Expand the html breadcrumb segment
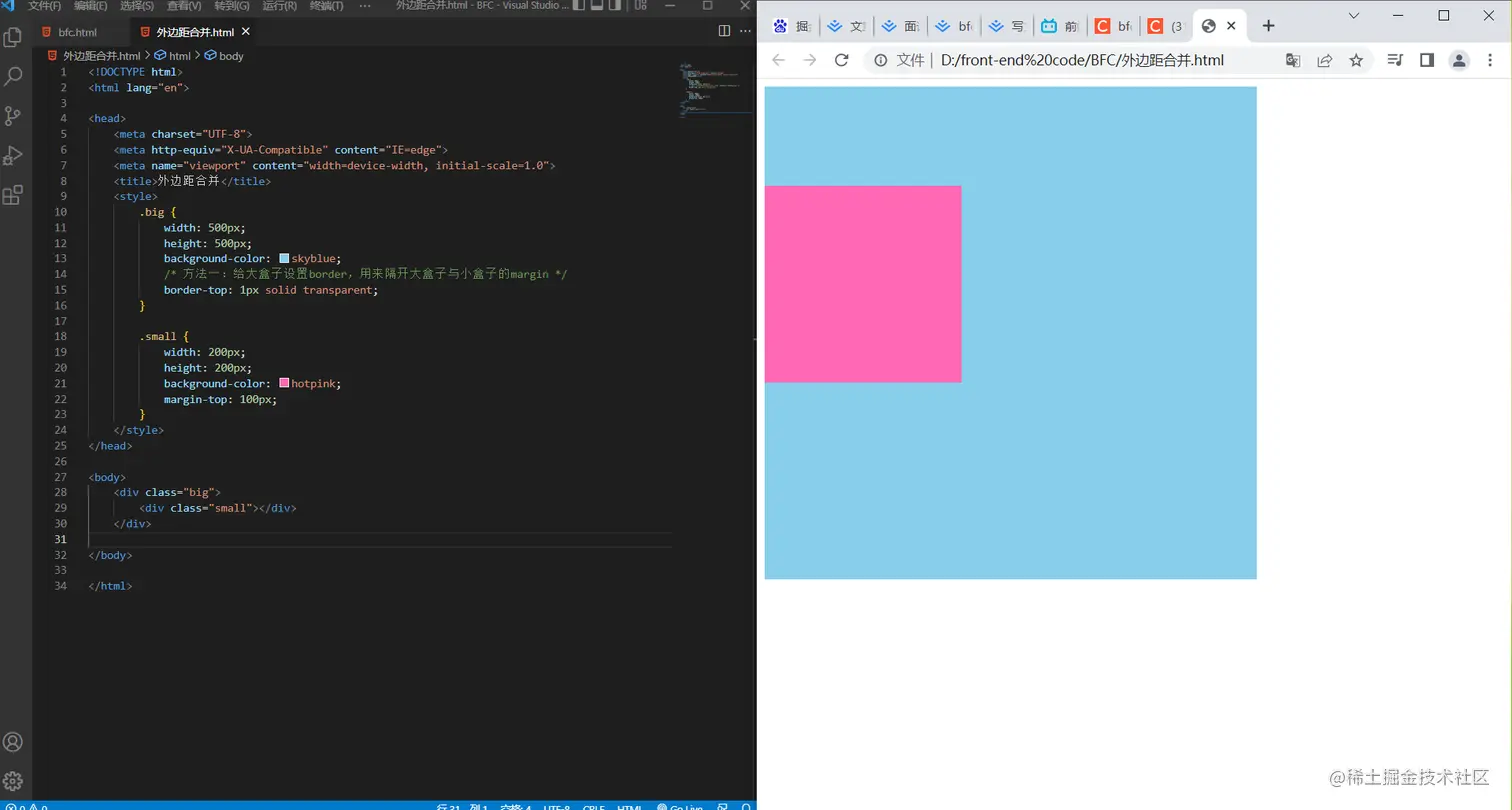The width and height of the screenshot is (1512, 810). [172, 56]
